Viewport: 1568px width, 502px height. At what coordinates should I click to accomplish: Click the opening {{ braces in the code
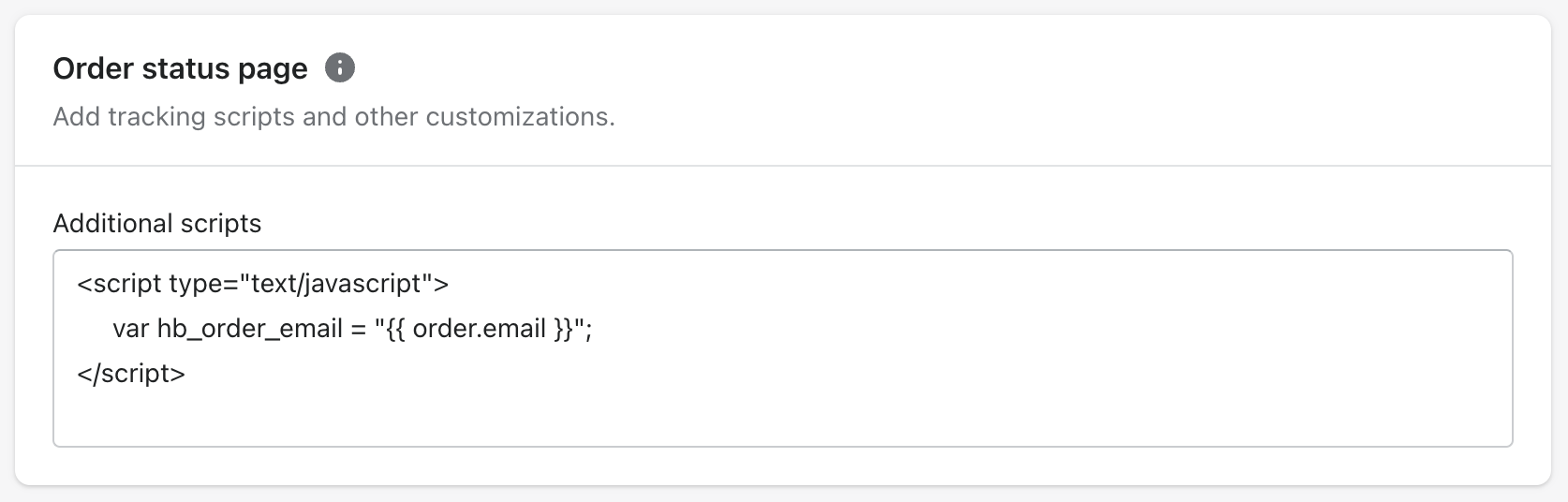coord(395,329)
